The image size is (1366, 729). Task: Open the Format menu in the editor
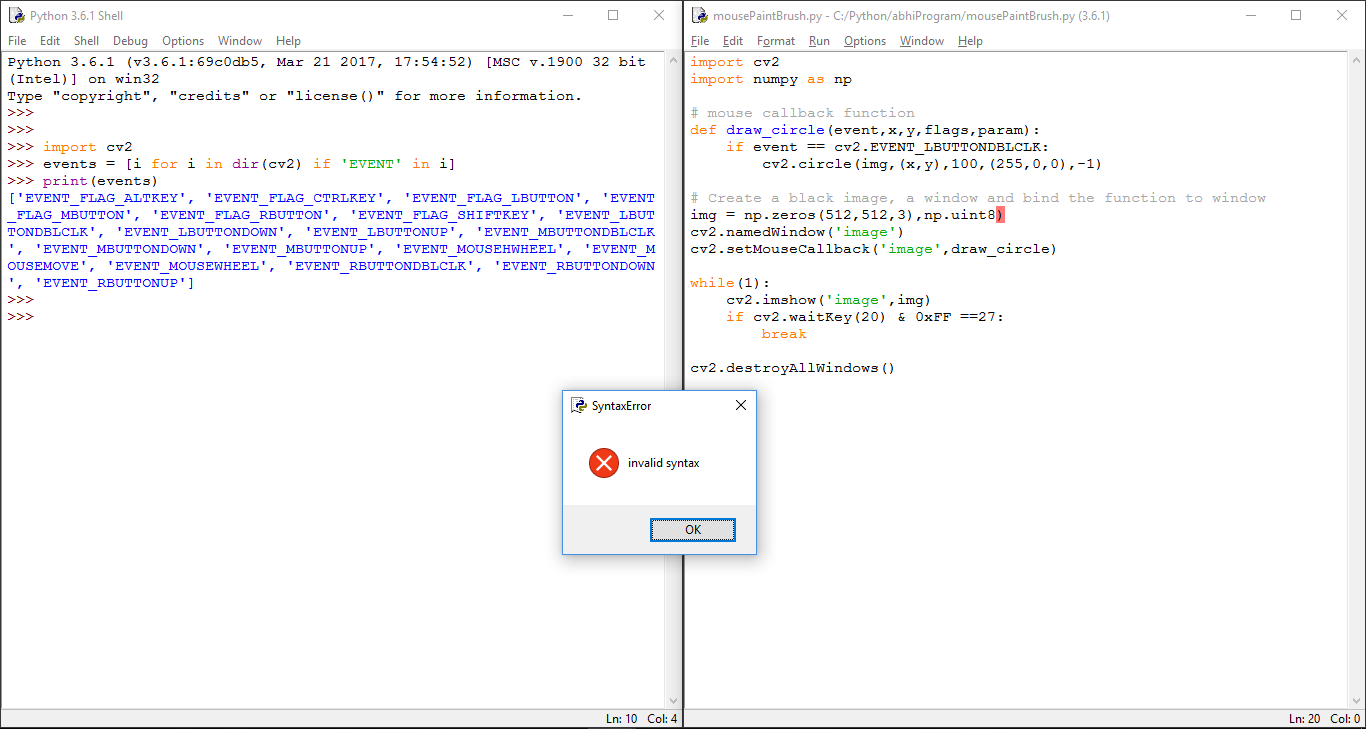(x=776, y=41)
